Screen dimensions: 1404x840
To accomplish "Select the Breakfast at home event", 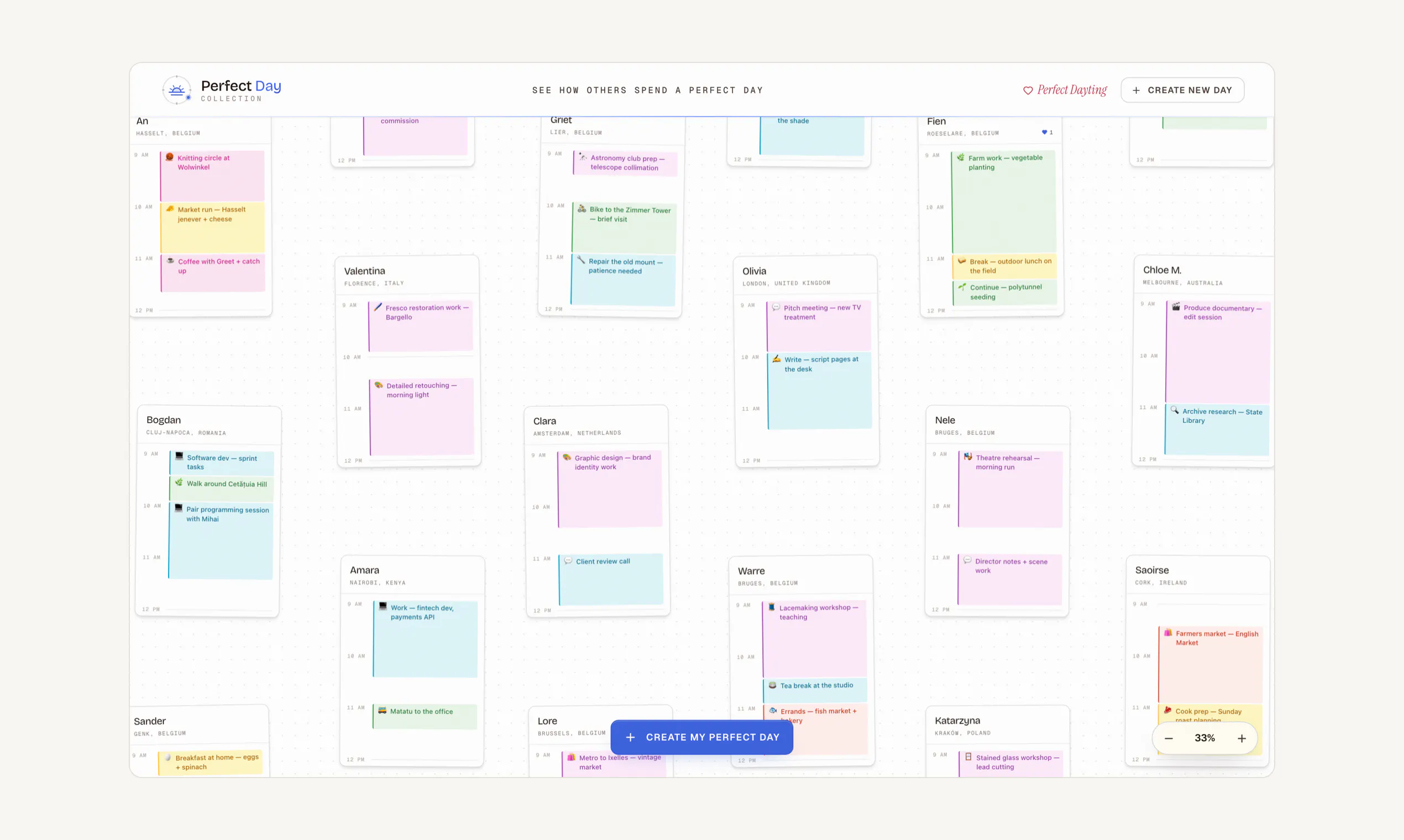I will pos(211,763).
